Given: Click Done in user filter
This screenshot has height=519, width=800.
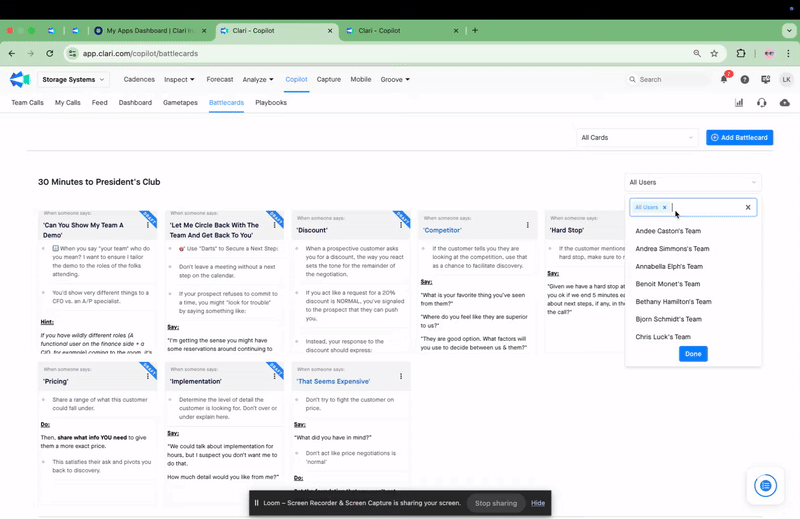Looking at the screenshot, I should [693, 354].
